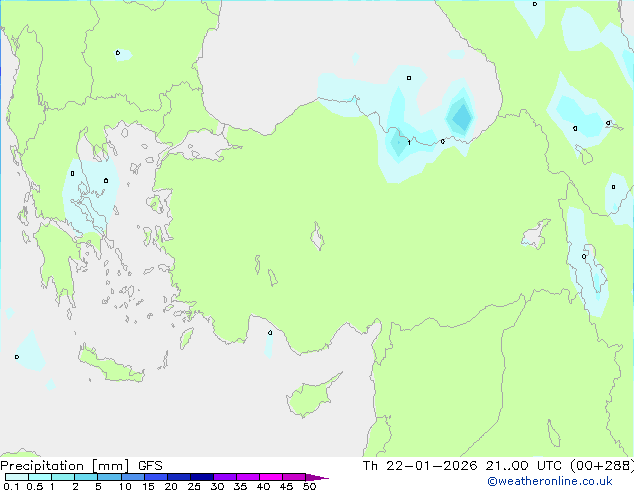This screenshot has height=490, width=634.
Task: Choose the 40–45 mm magenta legend swatch
Action: (x=271, y=477)
